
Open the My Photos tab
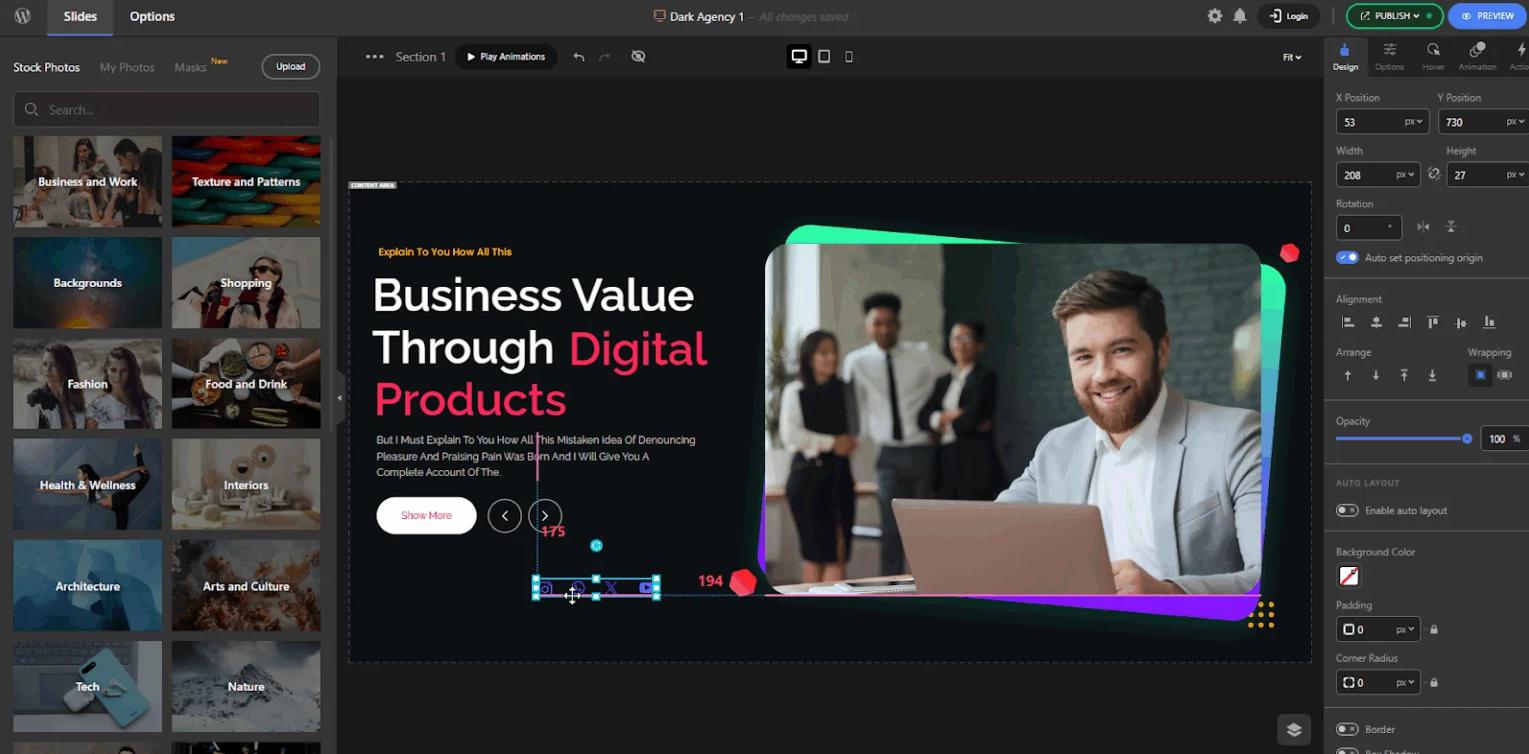pos(127,67)
